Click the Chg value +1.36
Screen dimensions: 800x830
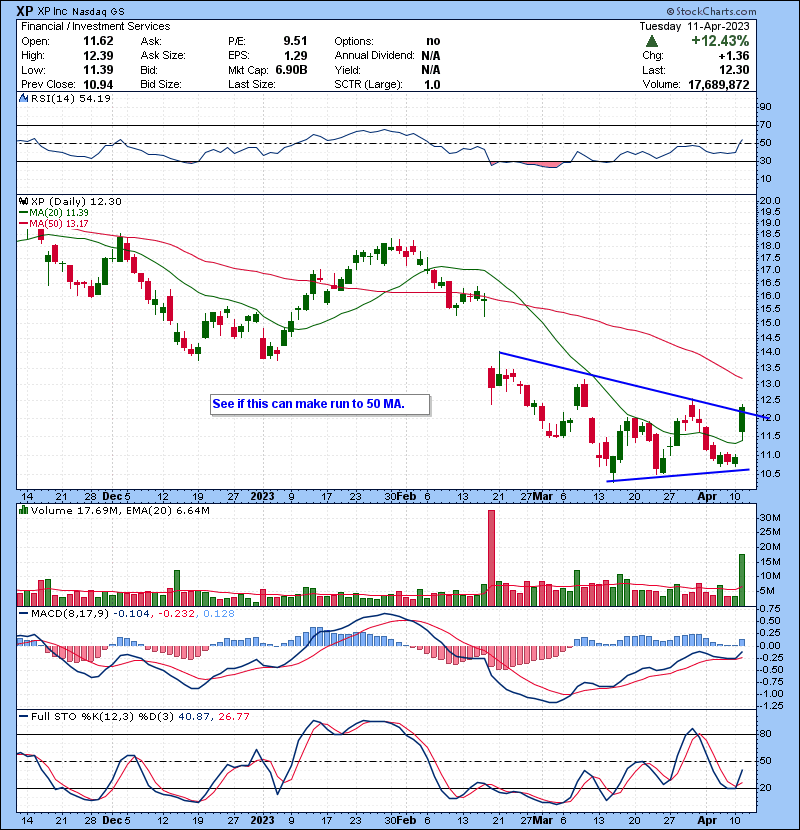tap(734, 56)
